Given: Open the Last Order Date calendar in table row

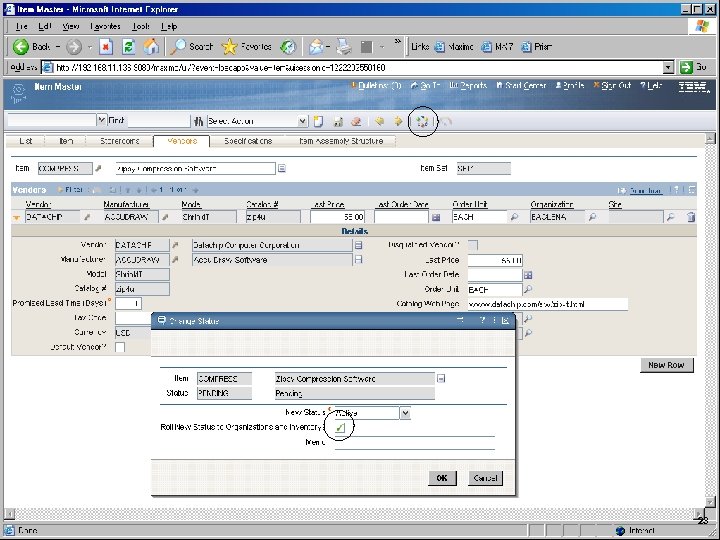Looking at the screenshot, I should click(436, 217).
